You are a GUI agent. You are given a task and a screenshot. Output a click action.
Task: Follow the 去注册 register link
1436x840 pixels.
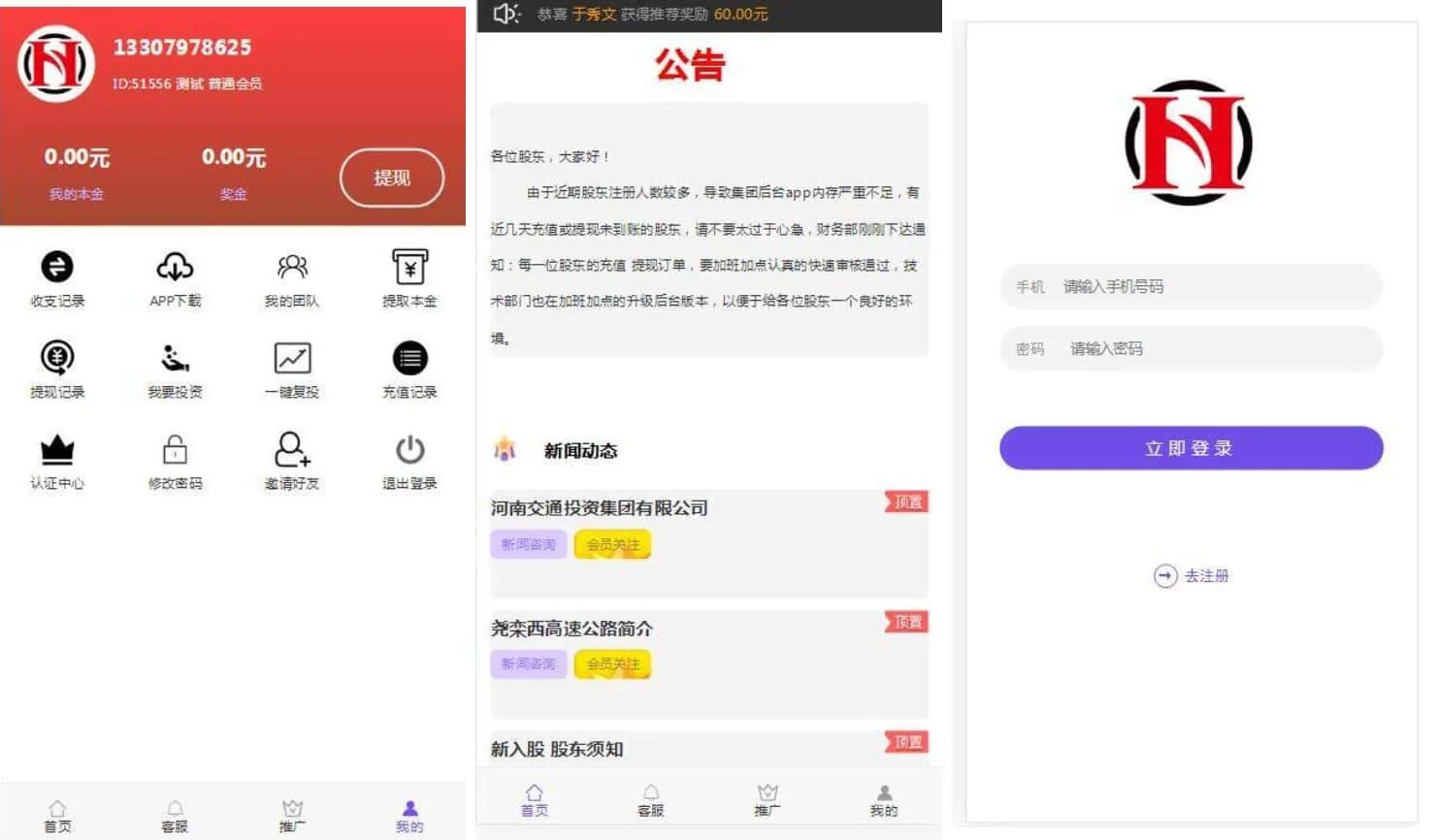click(1192, 576)
